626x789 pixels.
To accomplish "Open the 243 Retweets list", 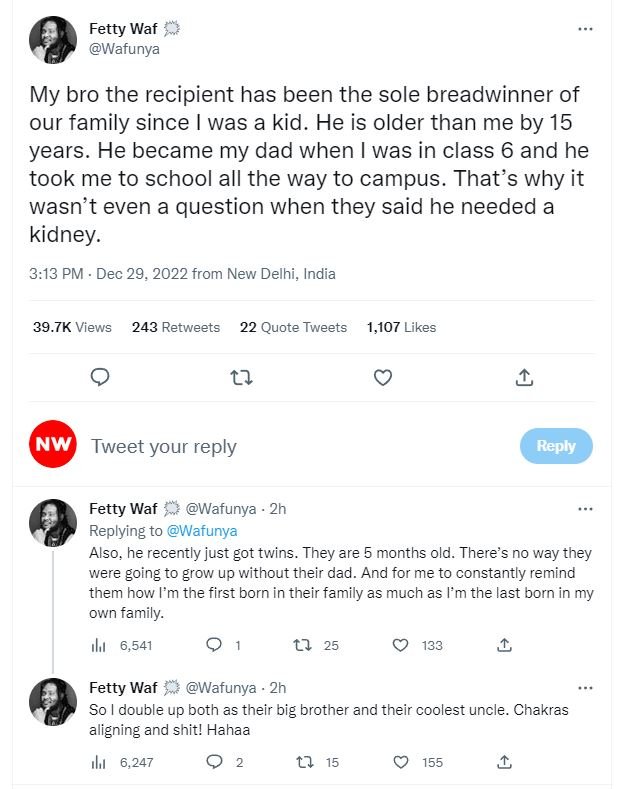I will pyautogui.click(x=176, y=327).
